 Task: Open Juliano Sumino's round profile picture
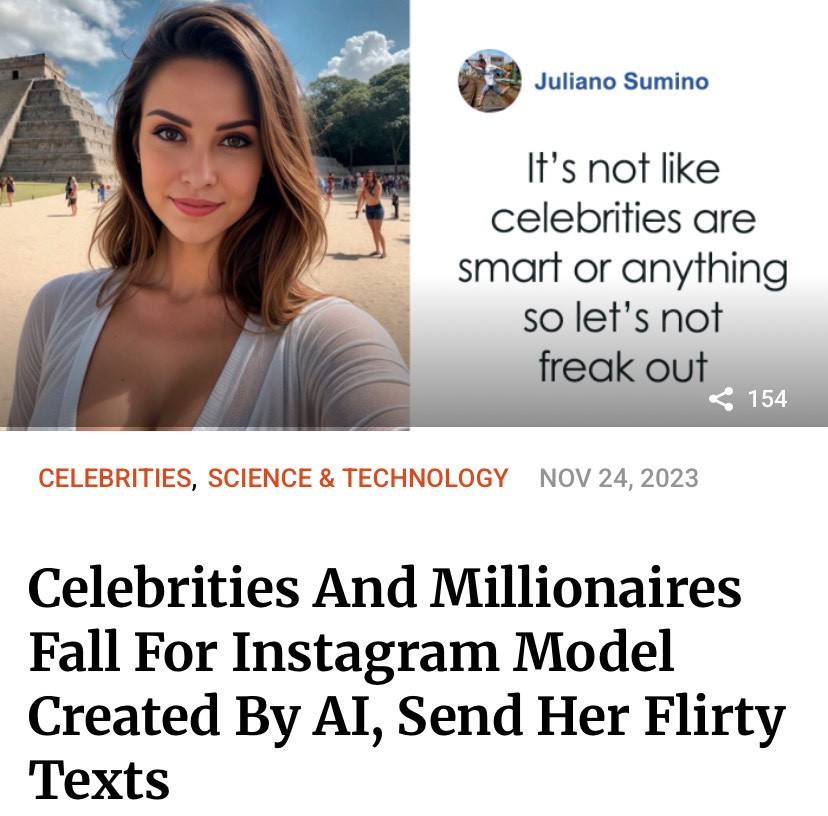click(x=490, y=81)
